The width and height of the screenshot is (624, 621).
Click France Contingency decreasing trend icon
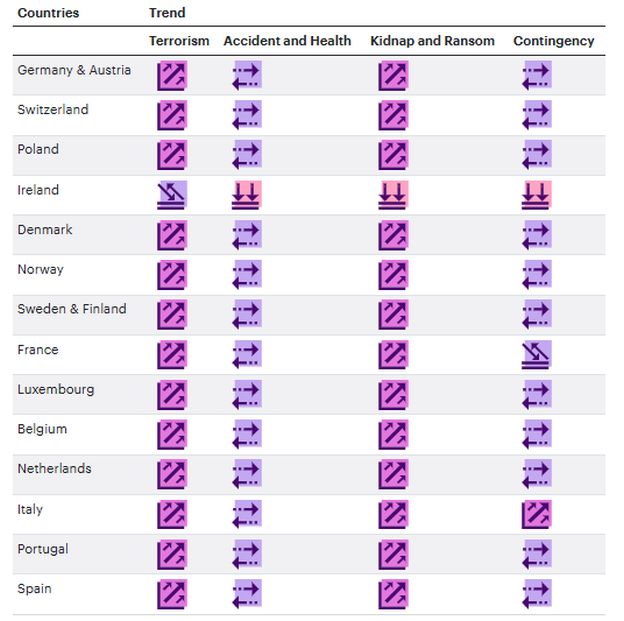[x=537, y=355]
